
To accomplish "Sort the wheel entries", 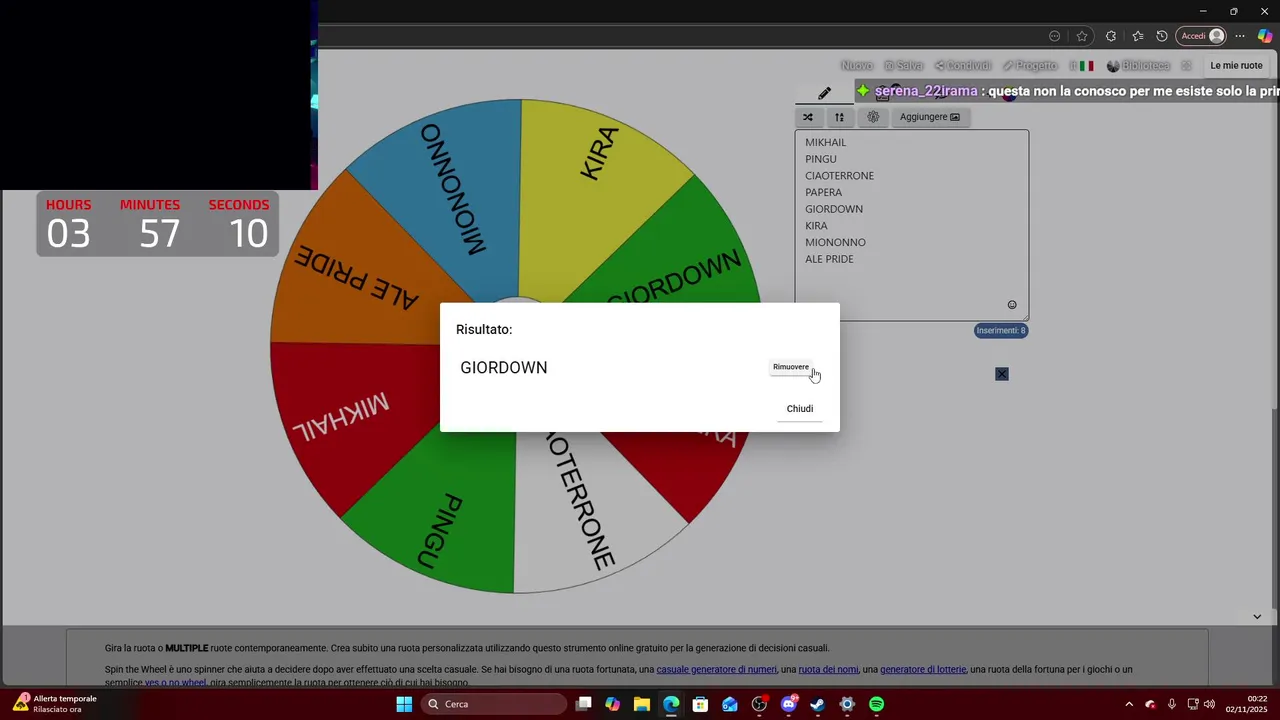I will [840, 117].
